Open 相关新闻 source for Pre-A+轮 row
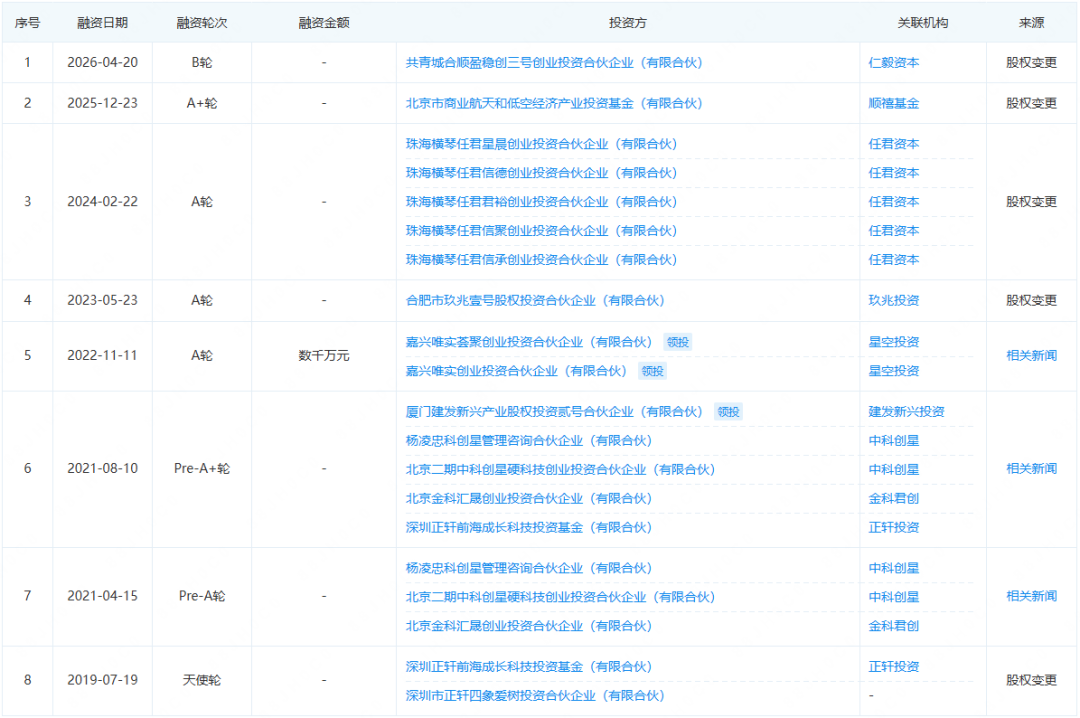 [1031, 469]
